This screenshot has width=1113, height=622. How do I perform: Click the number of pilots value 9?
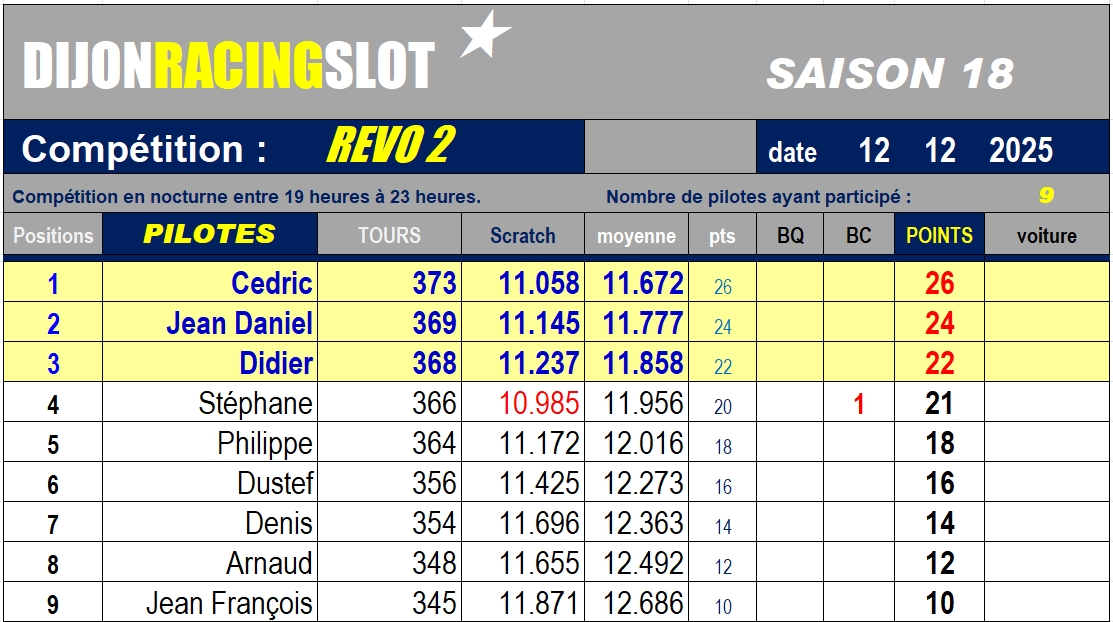point(1046,196)
